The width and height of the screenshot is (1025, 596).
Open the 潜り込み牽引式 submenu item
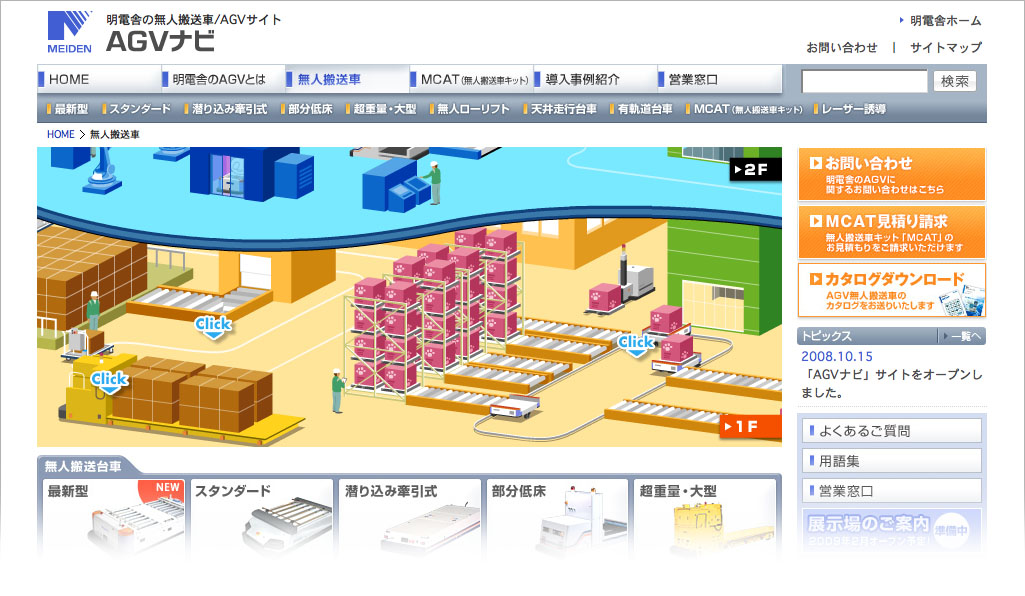226,109
